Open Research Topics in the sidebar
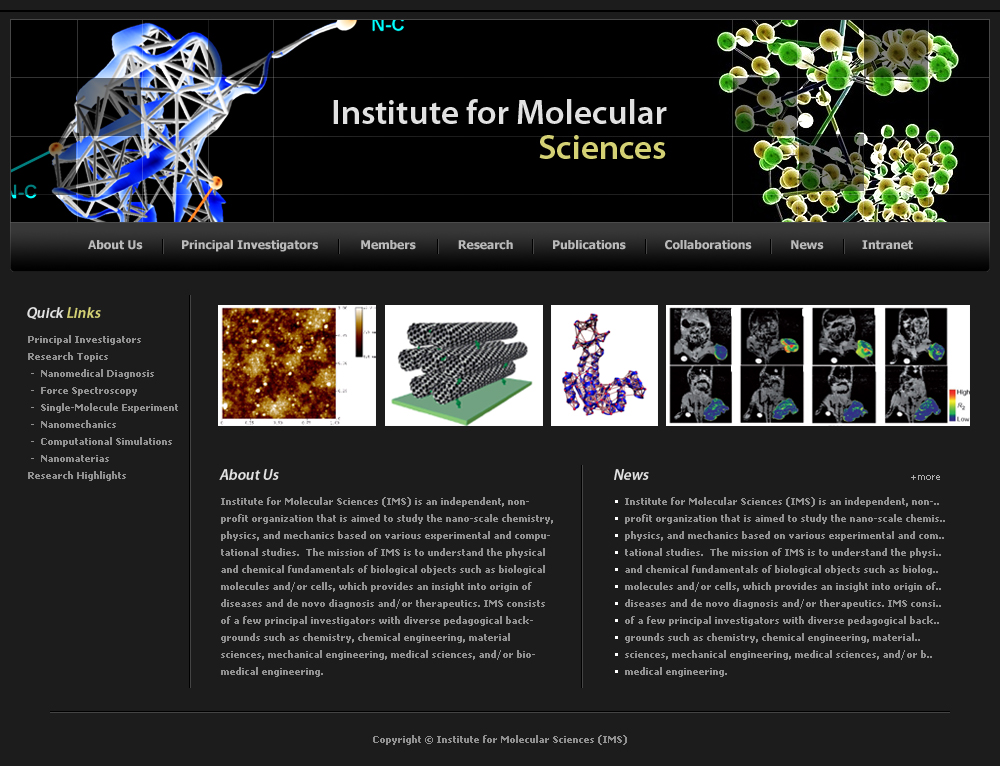 coord(68,357)
